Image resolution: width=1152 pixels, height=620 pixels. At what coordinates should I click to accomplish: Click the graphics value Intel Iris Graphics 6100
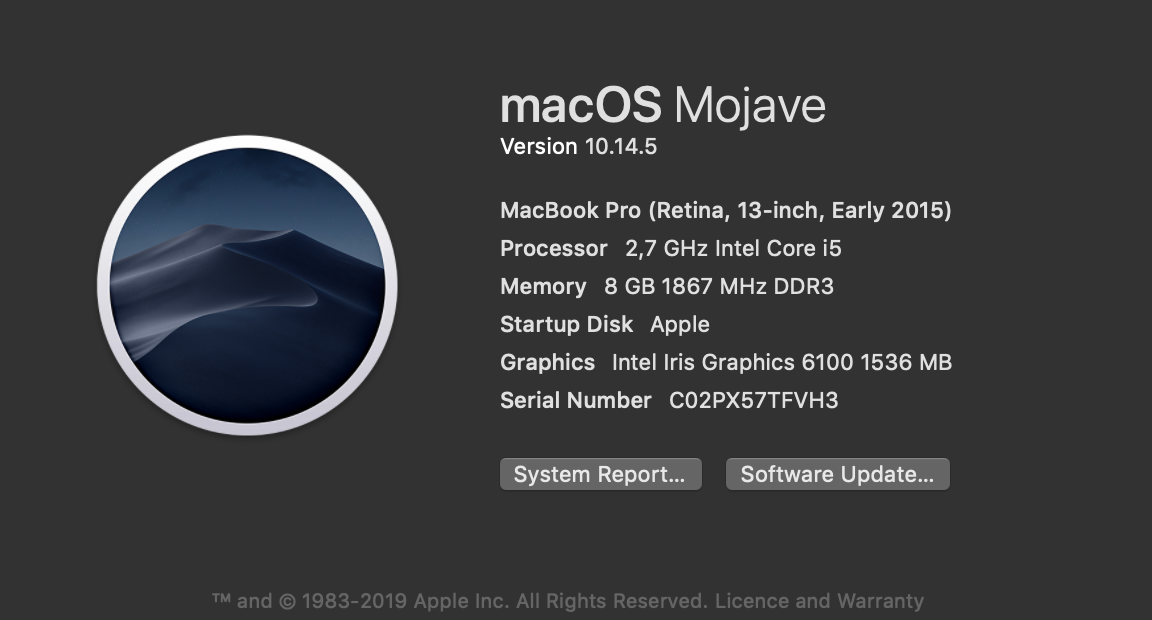(782, 363)
